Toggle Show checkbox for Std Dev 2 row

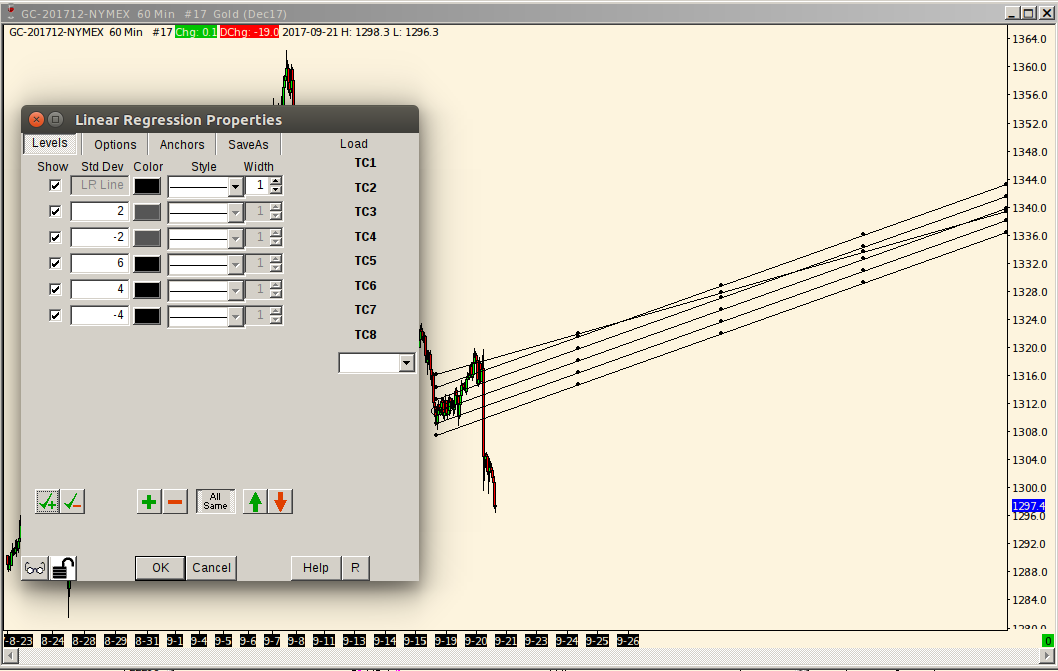point(55,211)
